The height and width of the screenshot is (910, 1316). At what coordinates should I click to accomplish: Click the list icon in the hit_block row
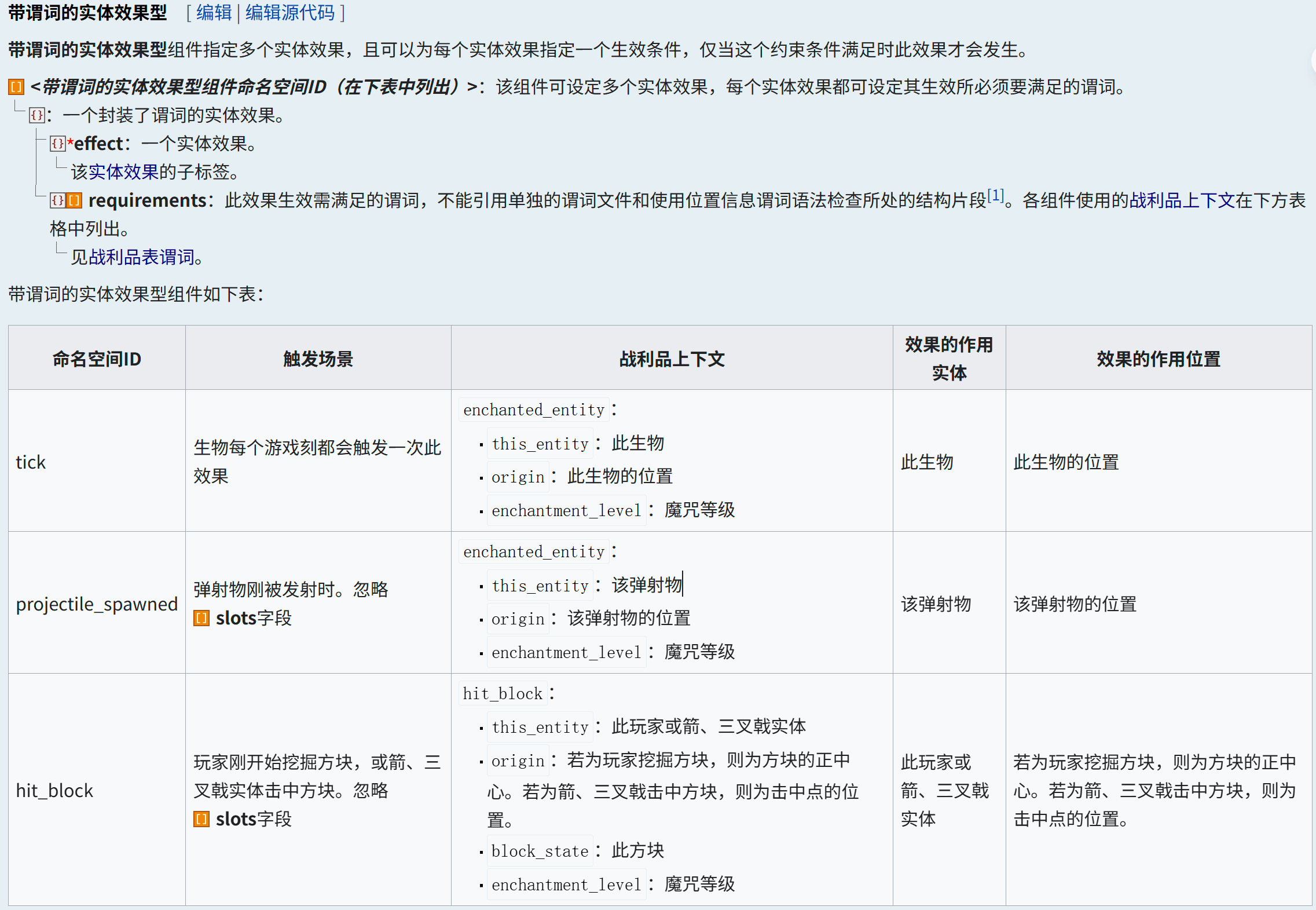click(201, 819)
